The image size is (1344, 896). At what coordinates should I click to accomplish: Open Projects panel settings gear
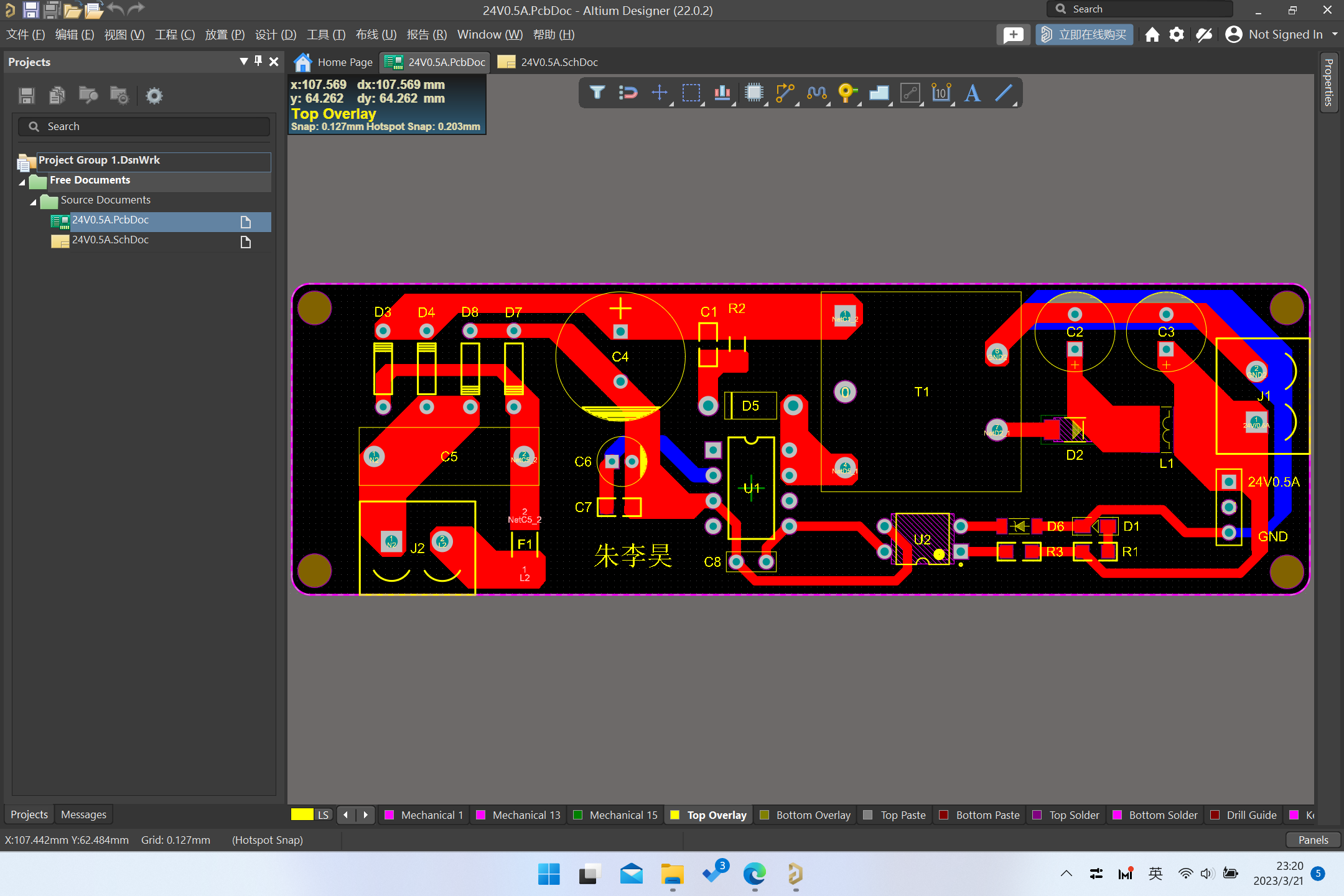tap(154, 95)
